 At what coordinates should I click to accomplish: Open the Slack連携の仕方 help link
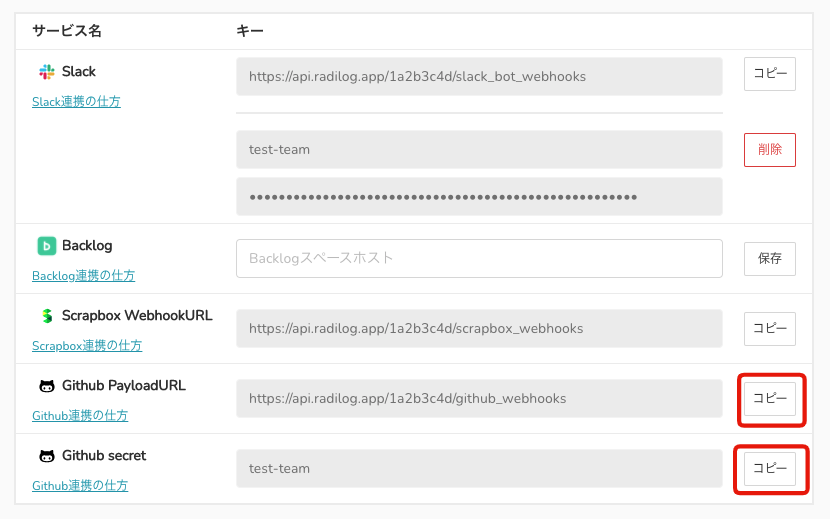coord(76,102)
